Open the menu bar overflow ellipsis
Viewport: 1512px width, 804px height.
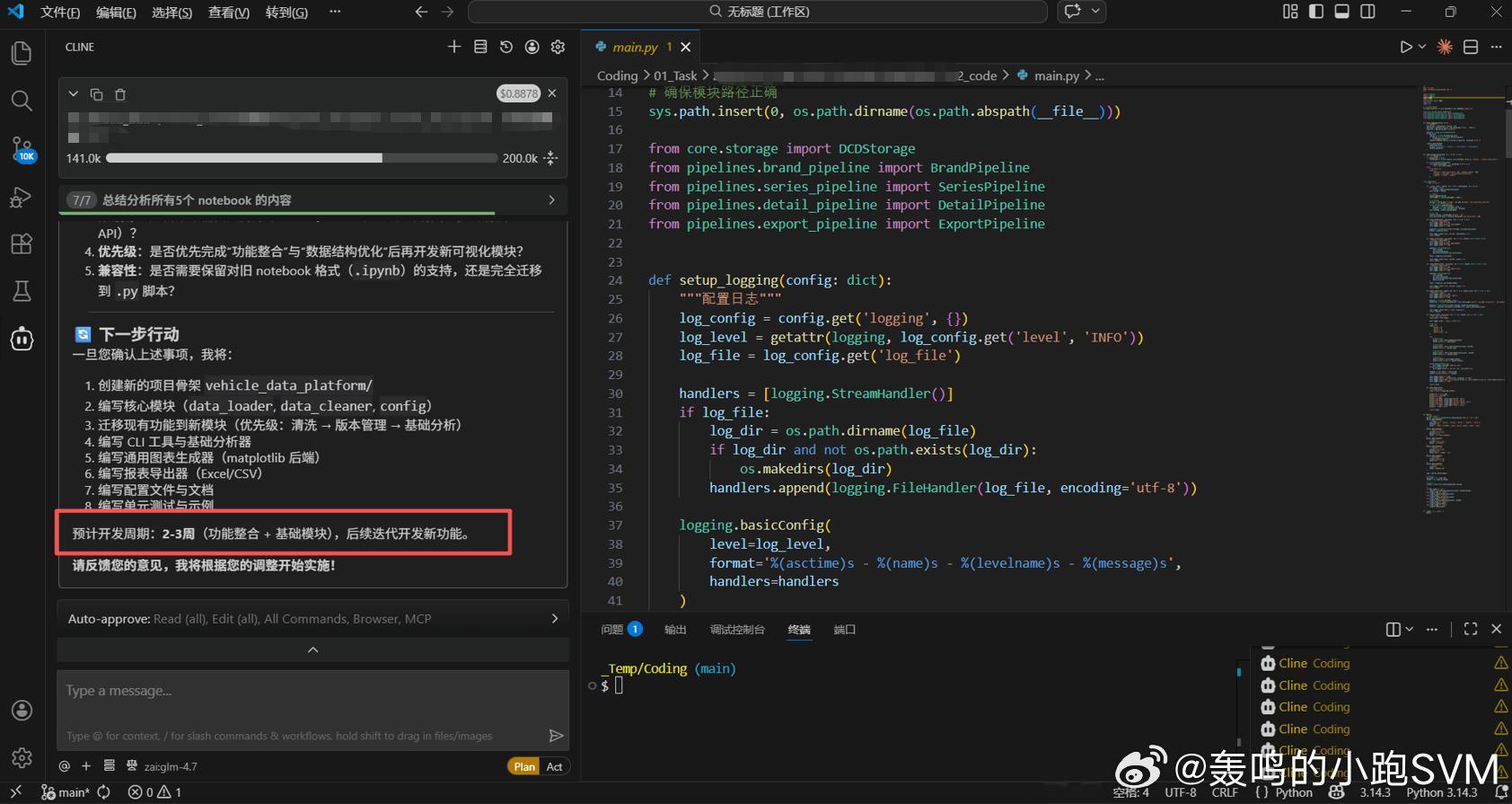click(x=335, y=12)
